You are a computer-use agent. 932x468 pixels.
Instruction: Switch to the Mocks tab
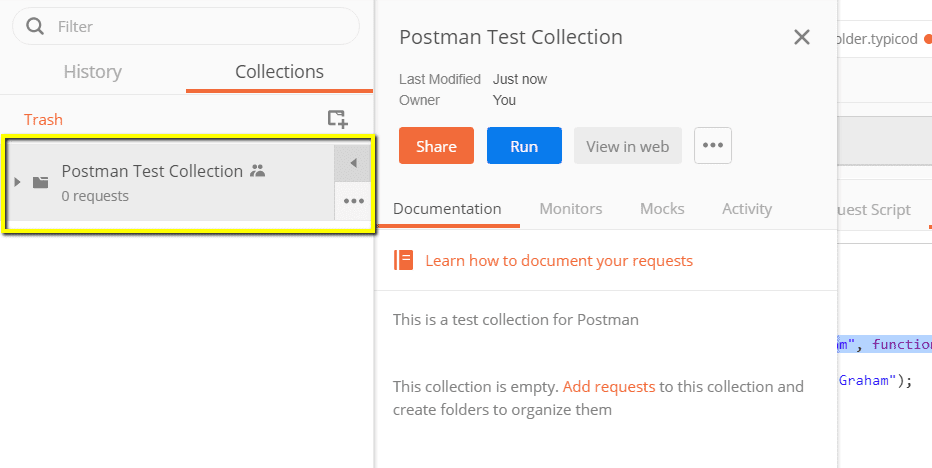[662, 209]
